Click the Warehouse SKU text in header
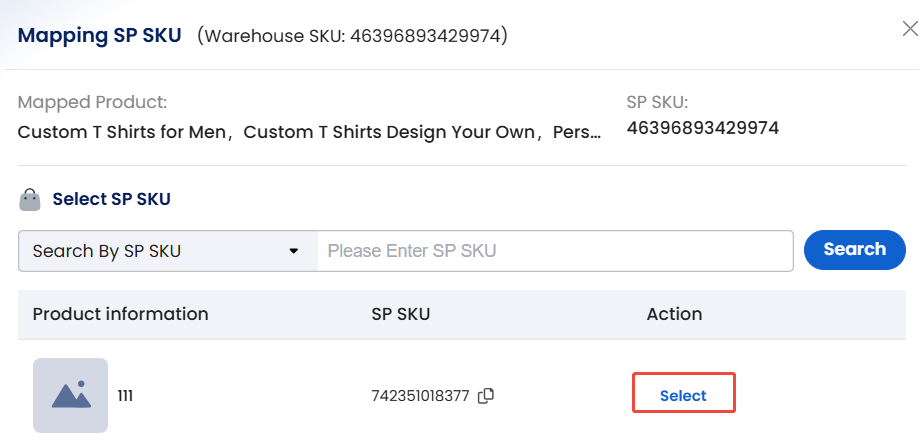The image size is (921, 442). [352, 37]
